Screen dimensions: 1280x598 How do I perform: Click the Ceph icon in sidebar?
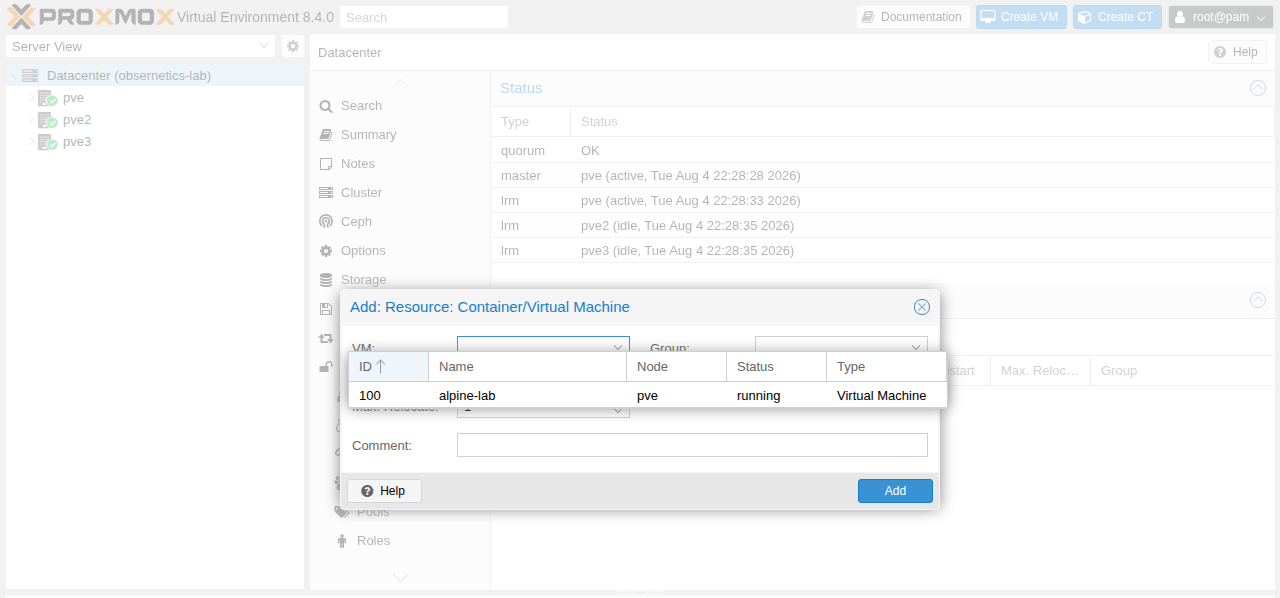[326, 222]
